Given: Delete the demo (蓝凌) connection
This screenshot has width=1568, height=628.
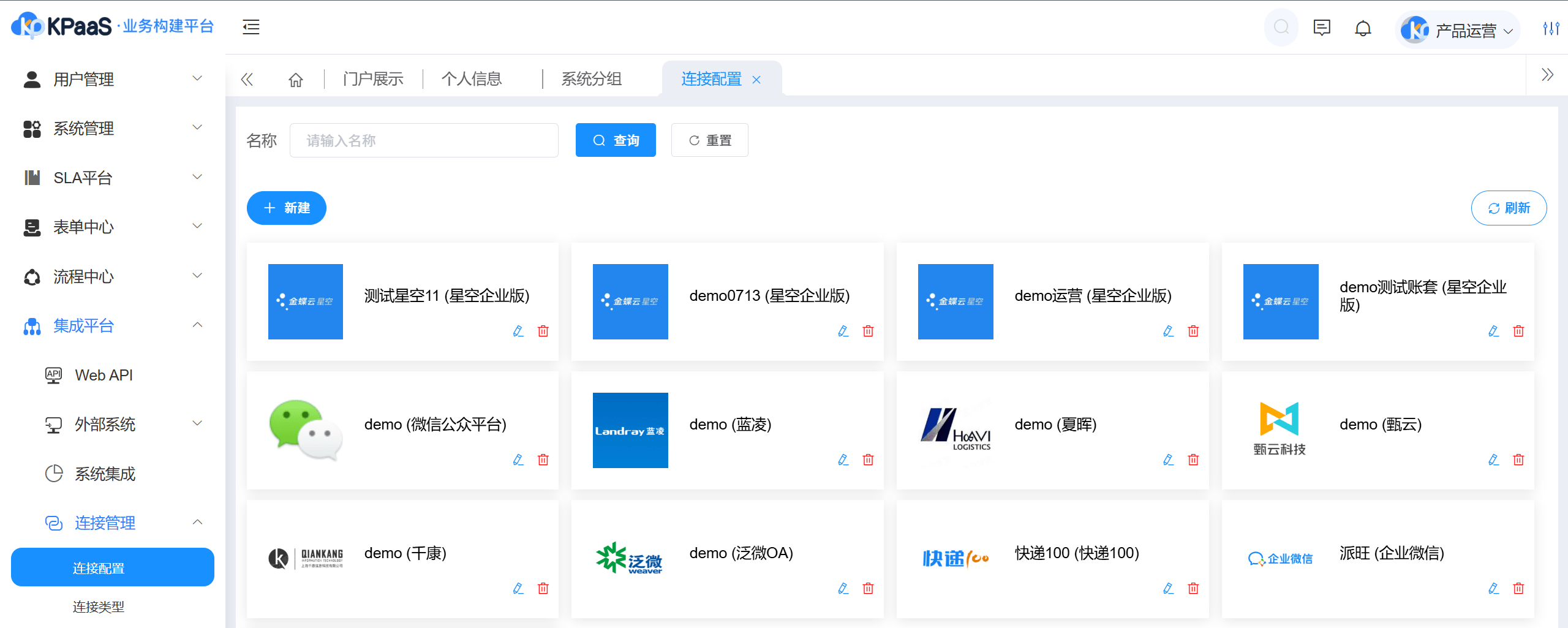Looking at the screenshot, I should pos(868,460).
